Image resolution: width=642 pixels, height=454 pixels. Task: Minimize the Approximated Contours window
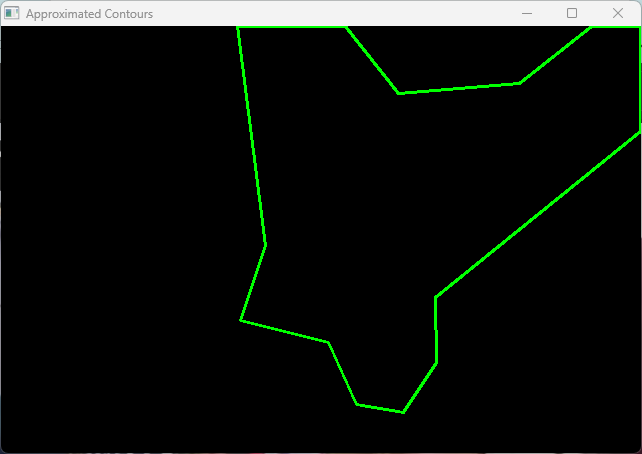click(527, 14)
